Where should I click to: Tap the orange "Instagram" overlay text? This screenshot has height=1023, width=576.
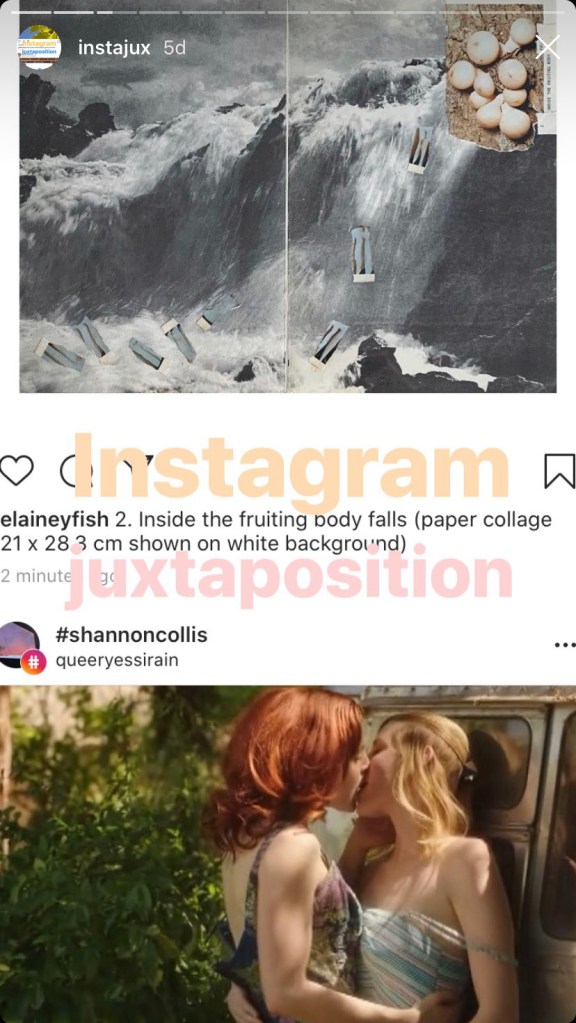pyautogui.click(x=291, y=465)
